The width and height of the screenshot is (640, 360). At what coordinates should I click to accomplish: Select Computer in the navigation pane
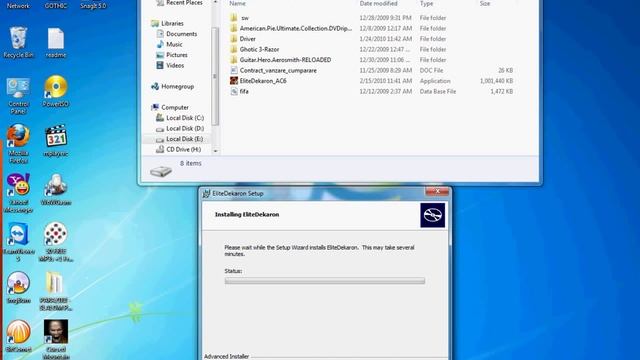coord(175,108)
